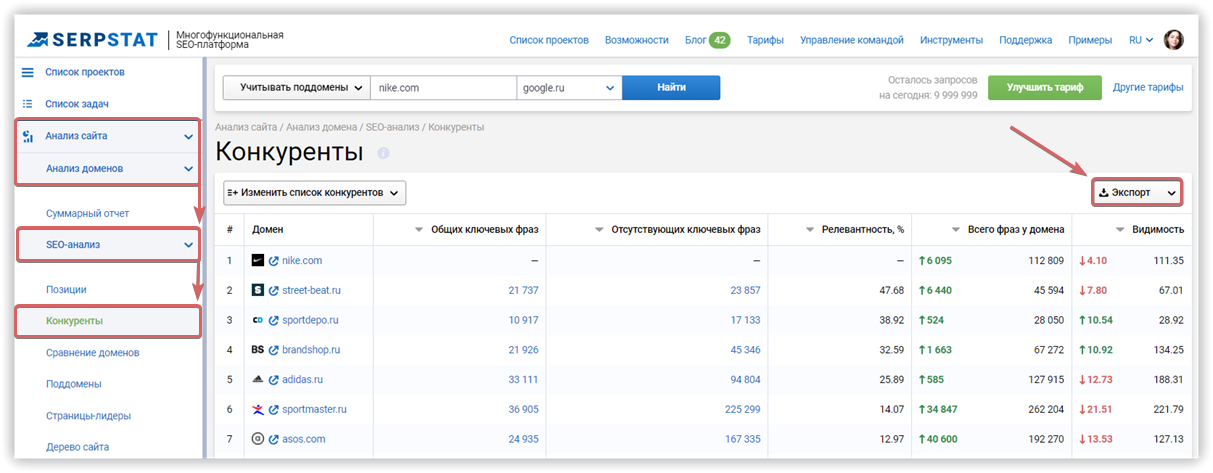
Task: Click the task list icon beside Список задач
Action: click(x=28, y=103)
